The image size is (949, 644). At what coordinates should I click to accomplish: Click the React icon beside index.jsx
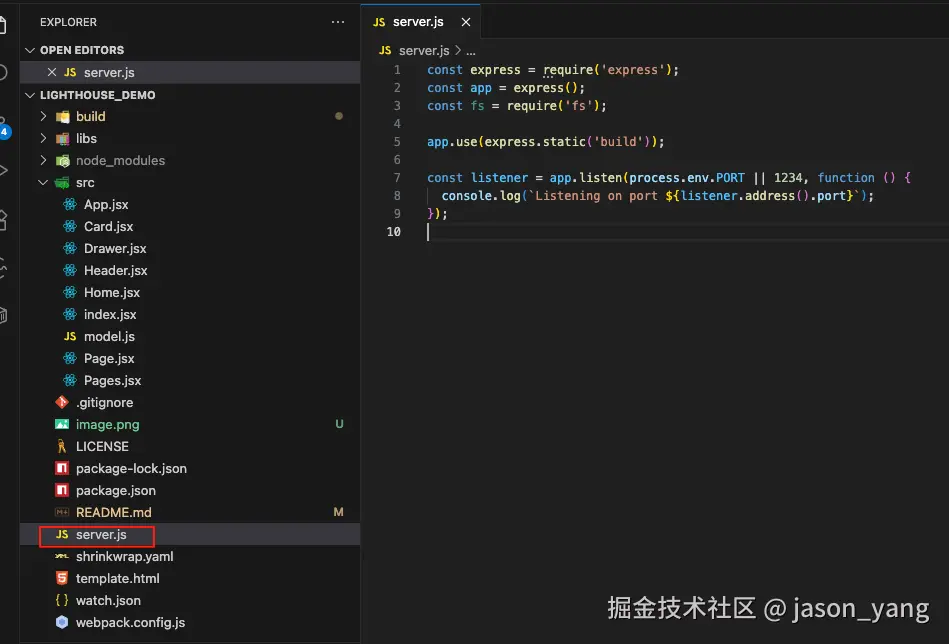tap(70, 314)
